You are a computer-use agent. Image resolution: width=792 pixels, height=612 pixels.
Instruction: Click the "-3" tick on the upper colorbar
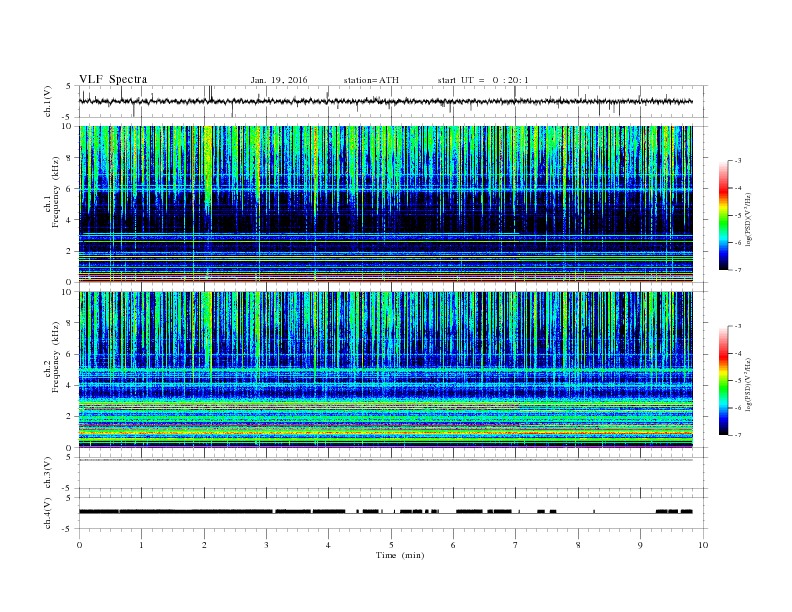738,161
